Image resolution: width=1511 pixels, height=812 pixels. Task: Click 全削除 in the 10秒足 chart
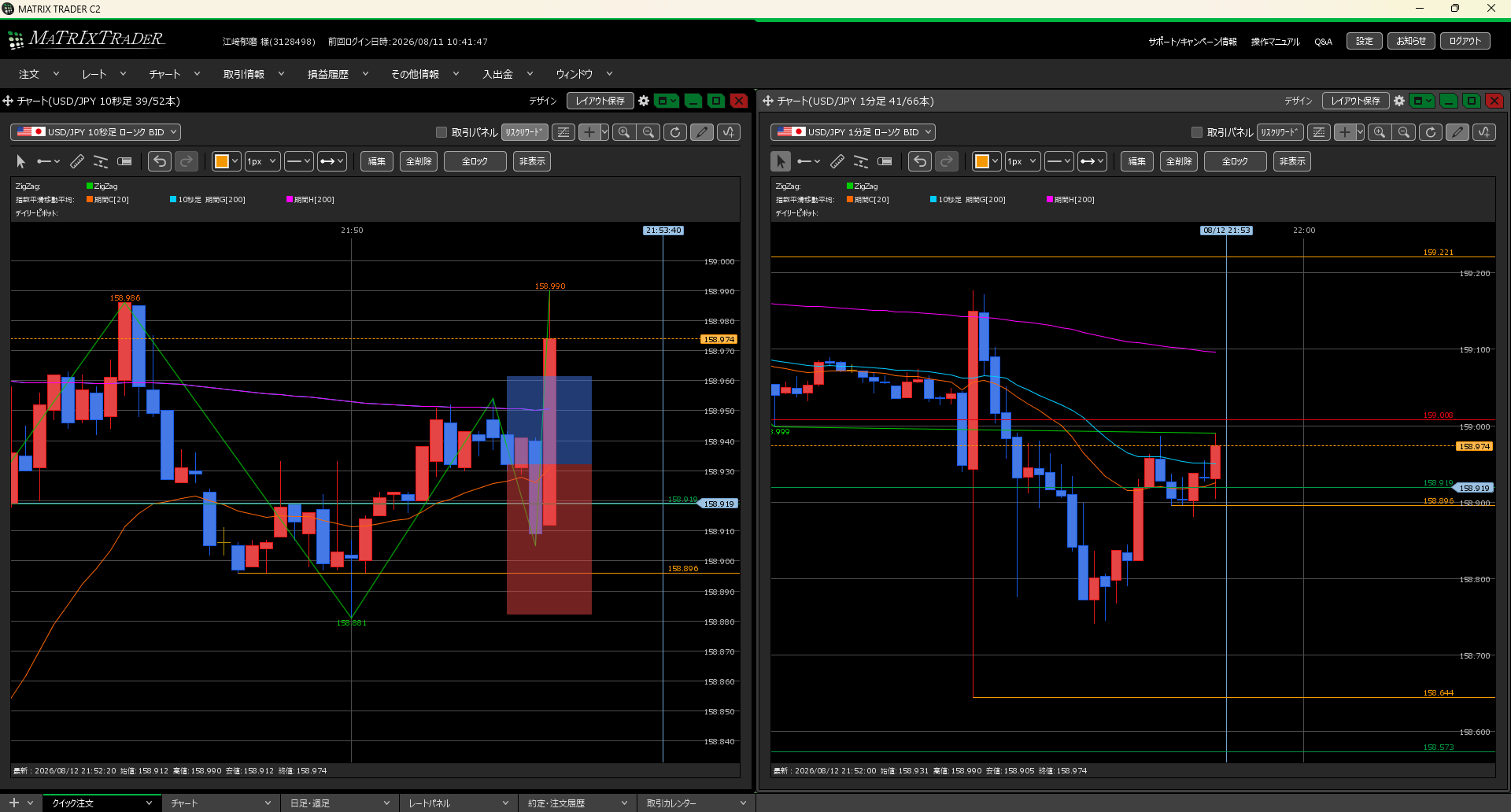pos(419,161)
